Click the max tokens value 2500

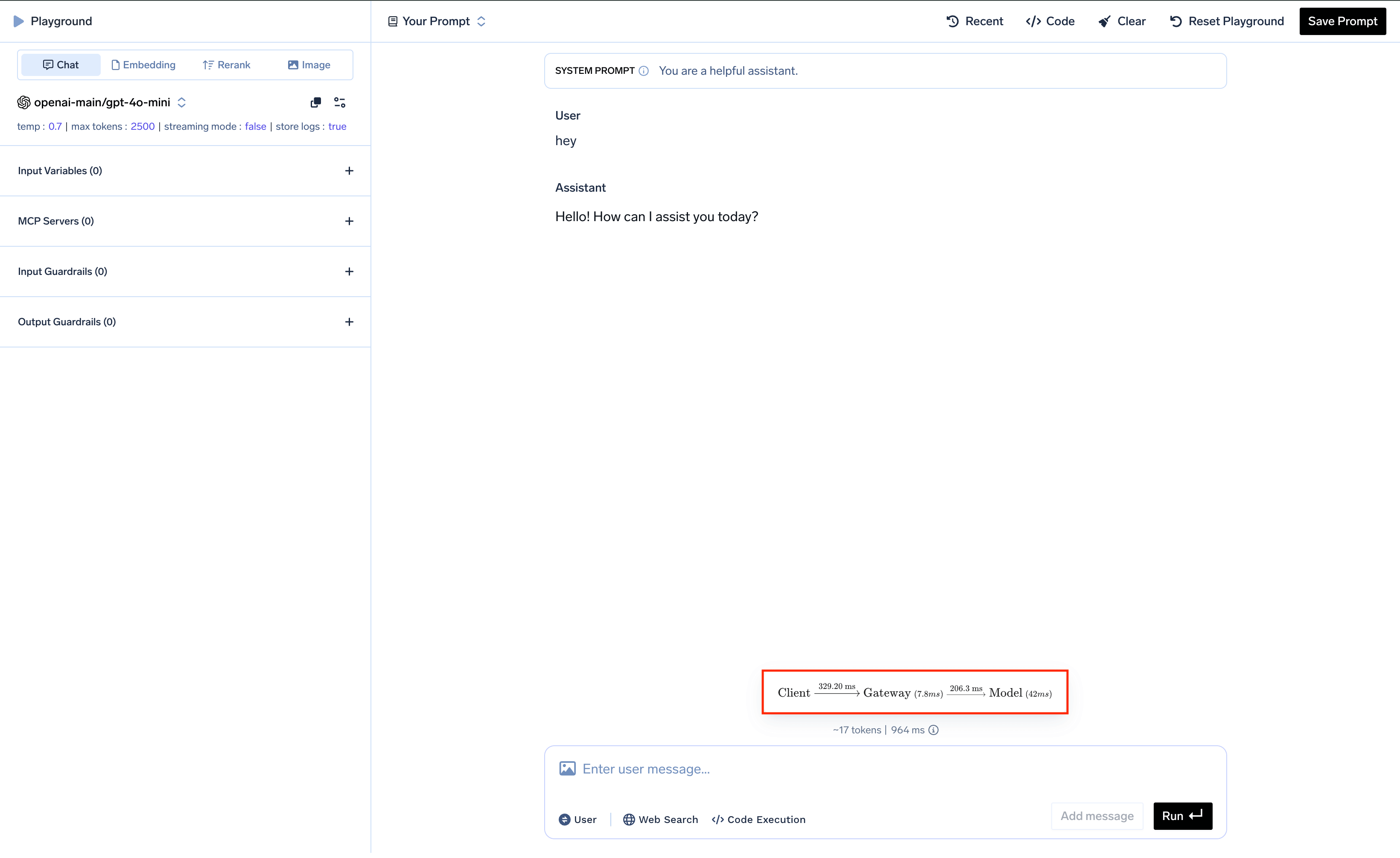tap(143, 126)
